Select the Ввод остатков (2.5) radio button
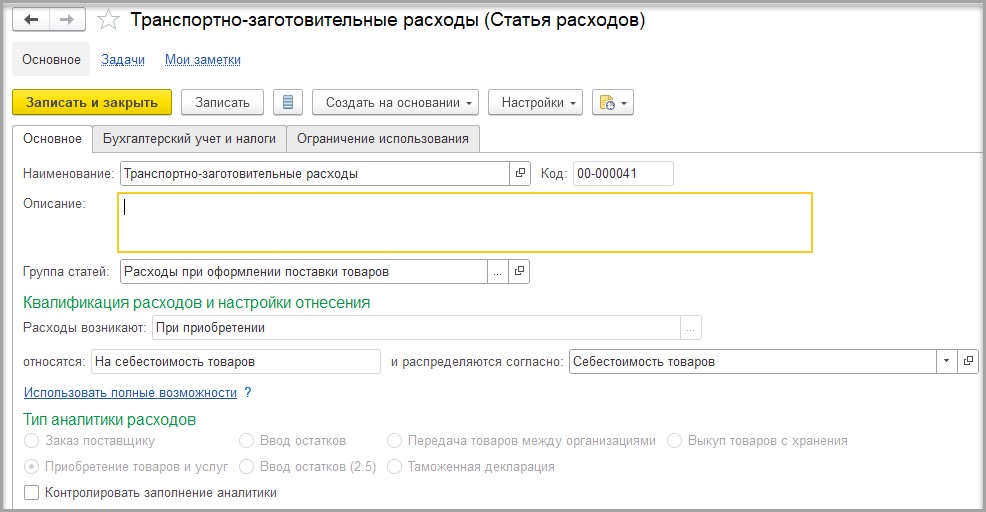986x512 pixels. (246, 467)
